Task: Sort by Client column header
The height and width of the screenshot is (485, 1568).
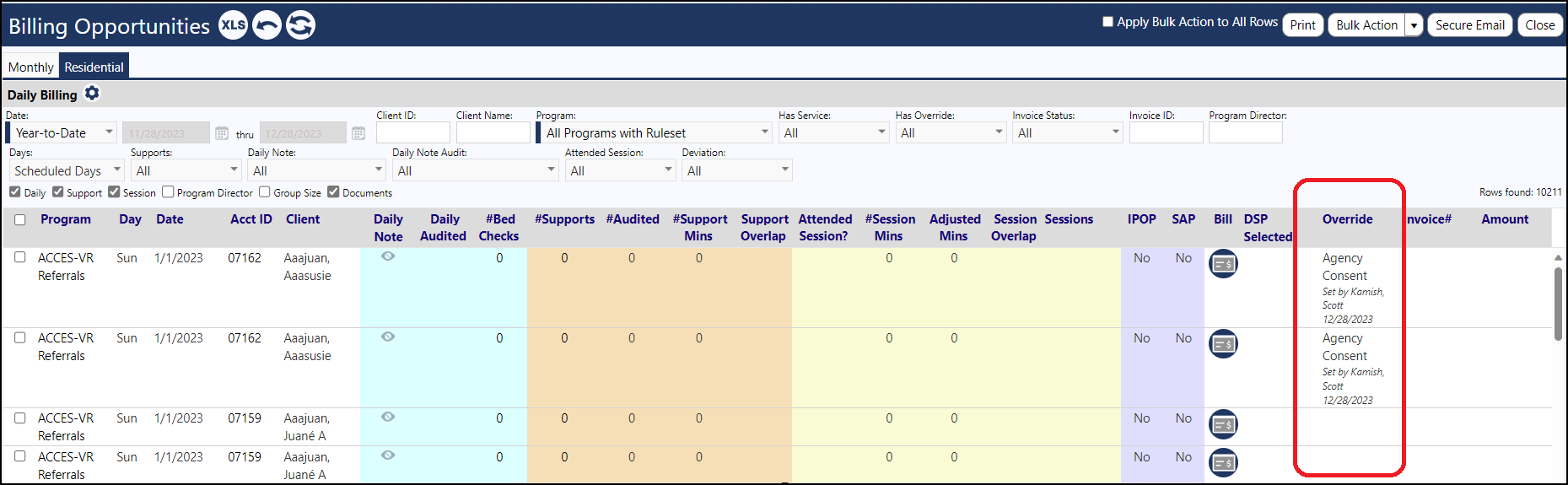Action: 303,219
